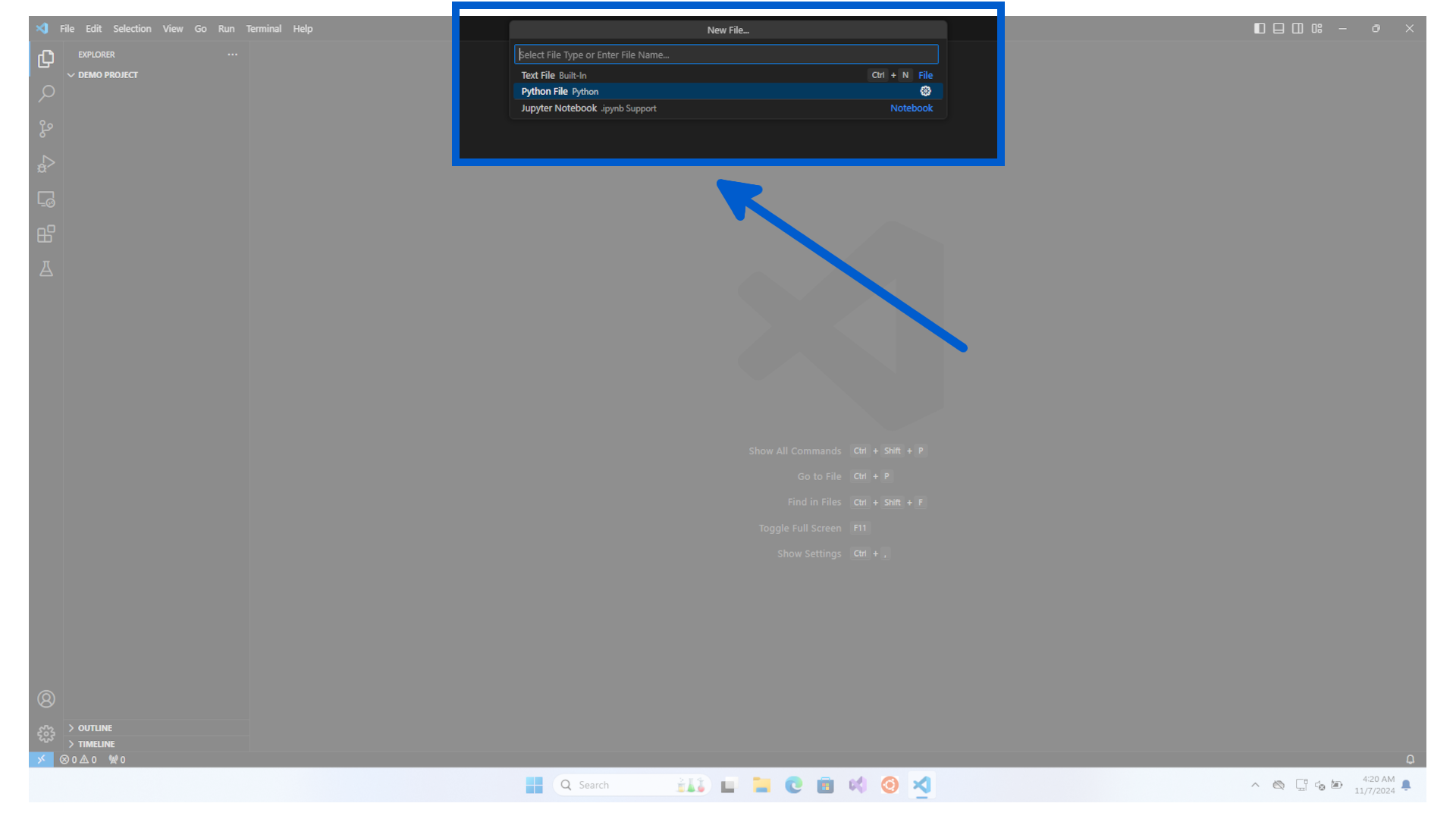Click the Notebook link beside Jupyter Notebook

coord(911,108)
